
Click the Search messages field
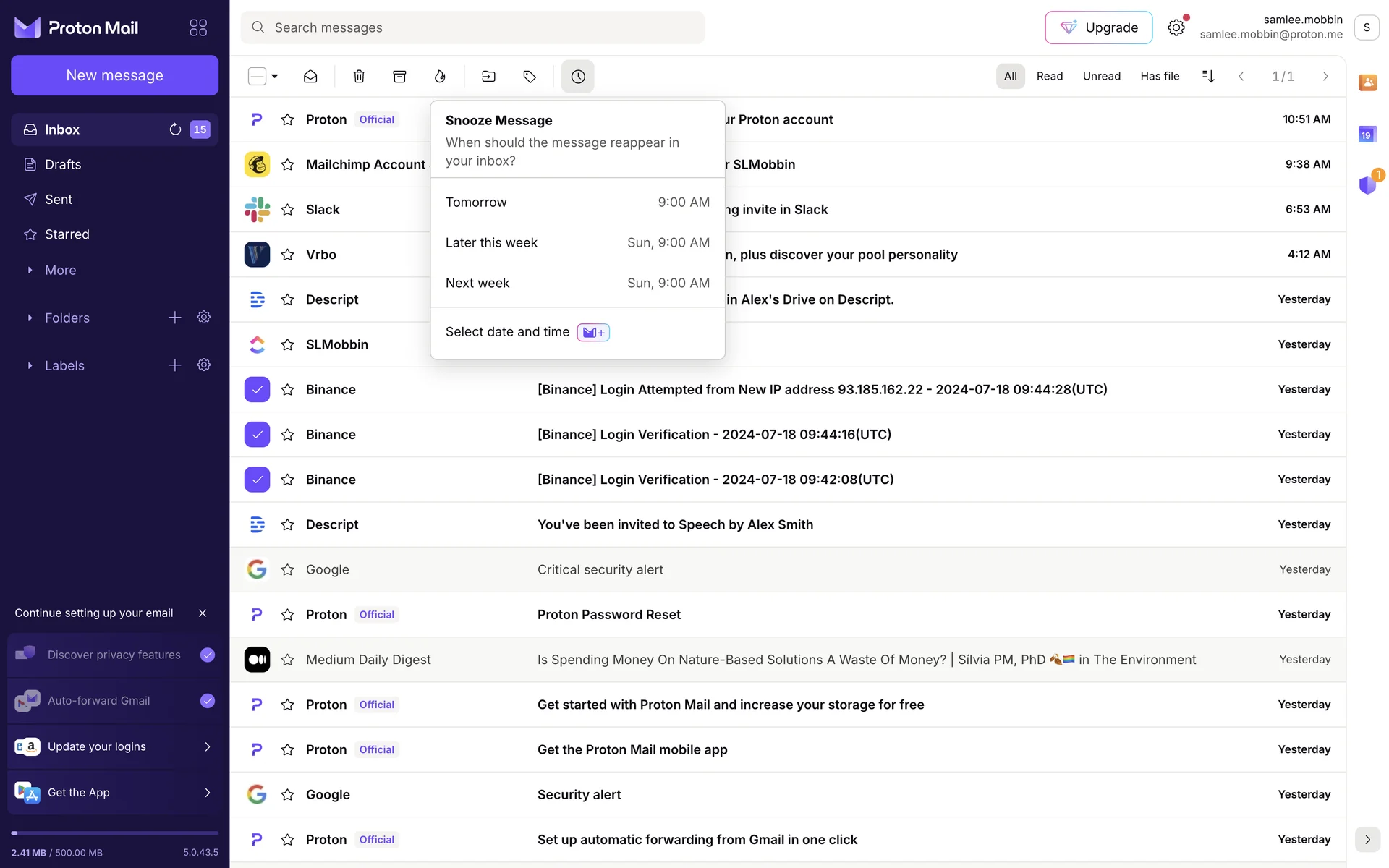[x=472, y=27]
